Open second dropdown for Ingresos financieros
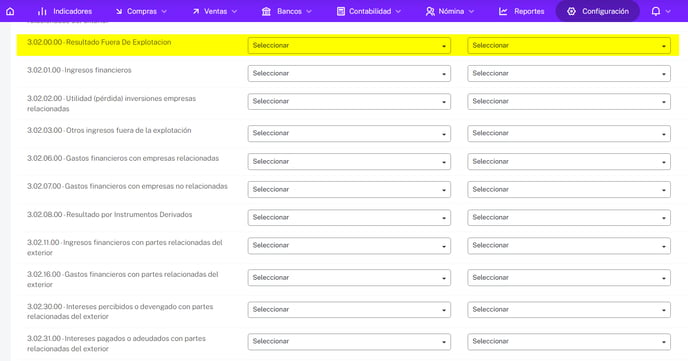Image resolution: width=688 pixels, height=361 pixels. coord(569,74)
